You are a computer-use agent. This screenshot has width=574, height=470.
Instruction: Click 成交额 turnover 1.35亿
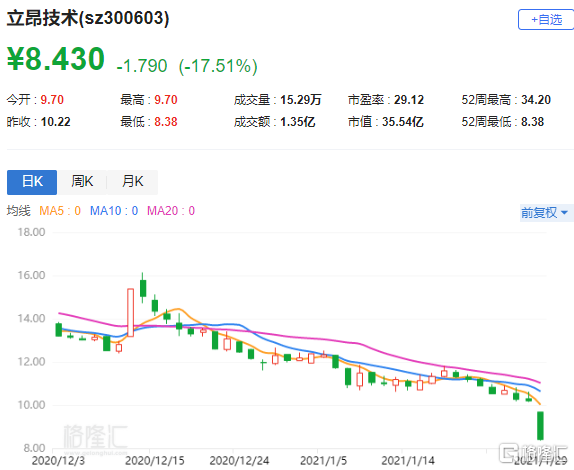point(298,122)
